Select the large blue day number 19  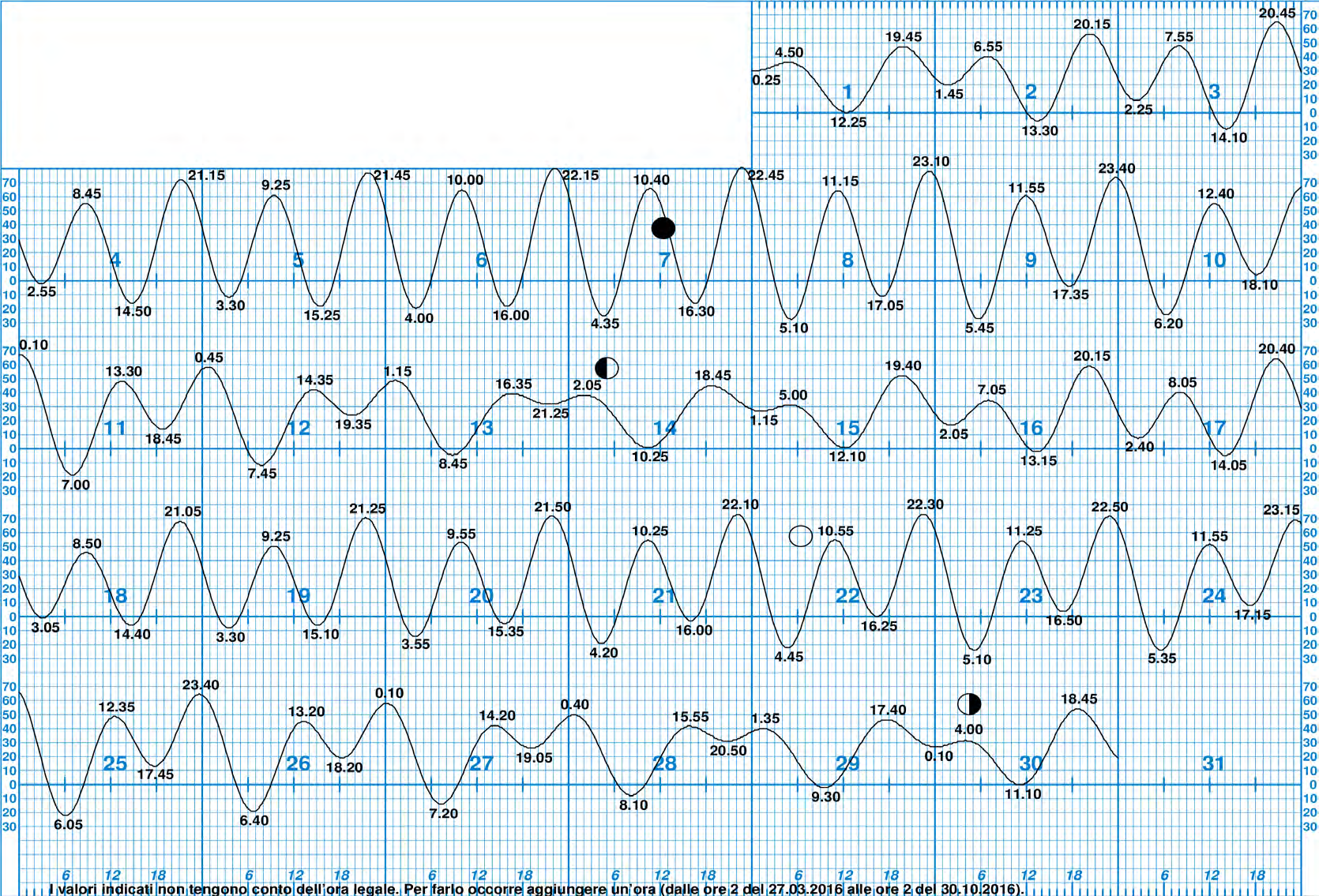pos(299,596)
